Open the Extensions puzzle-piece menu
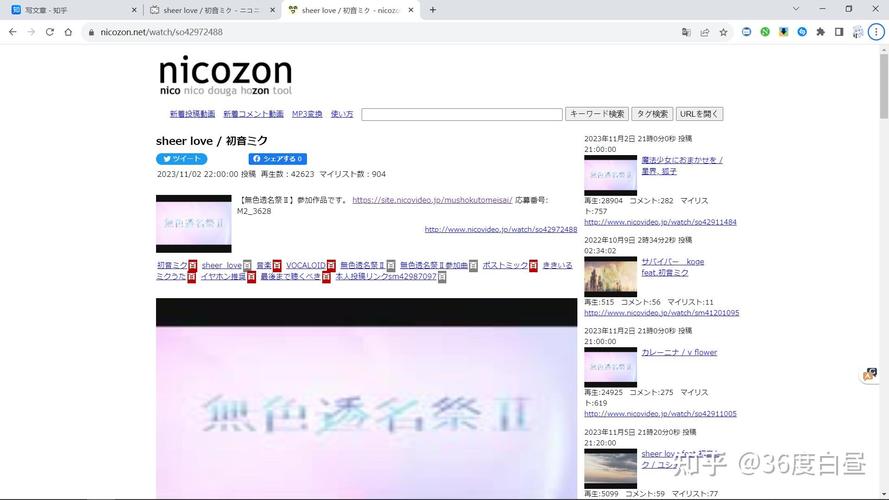889x500 pixels. (820, 32)
